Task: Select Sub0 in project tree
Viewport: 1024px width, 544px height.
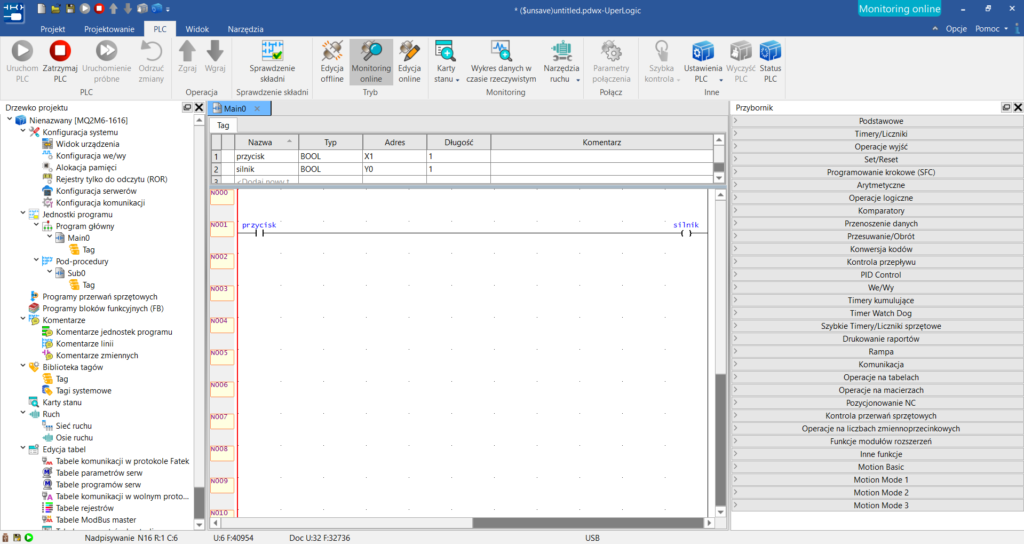Action: coord(76,273)
